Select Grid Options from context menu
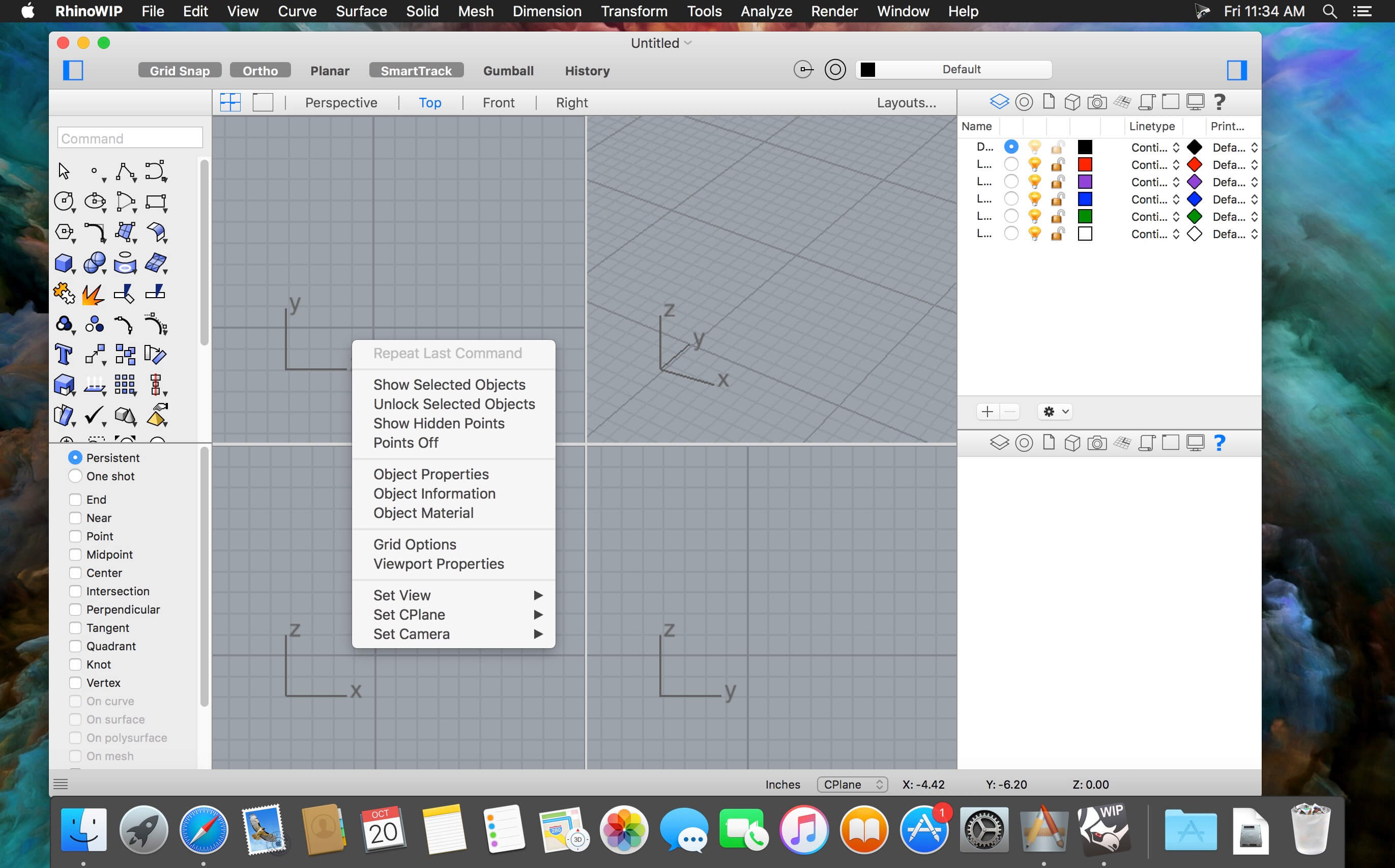 (x=415, y=544)
